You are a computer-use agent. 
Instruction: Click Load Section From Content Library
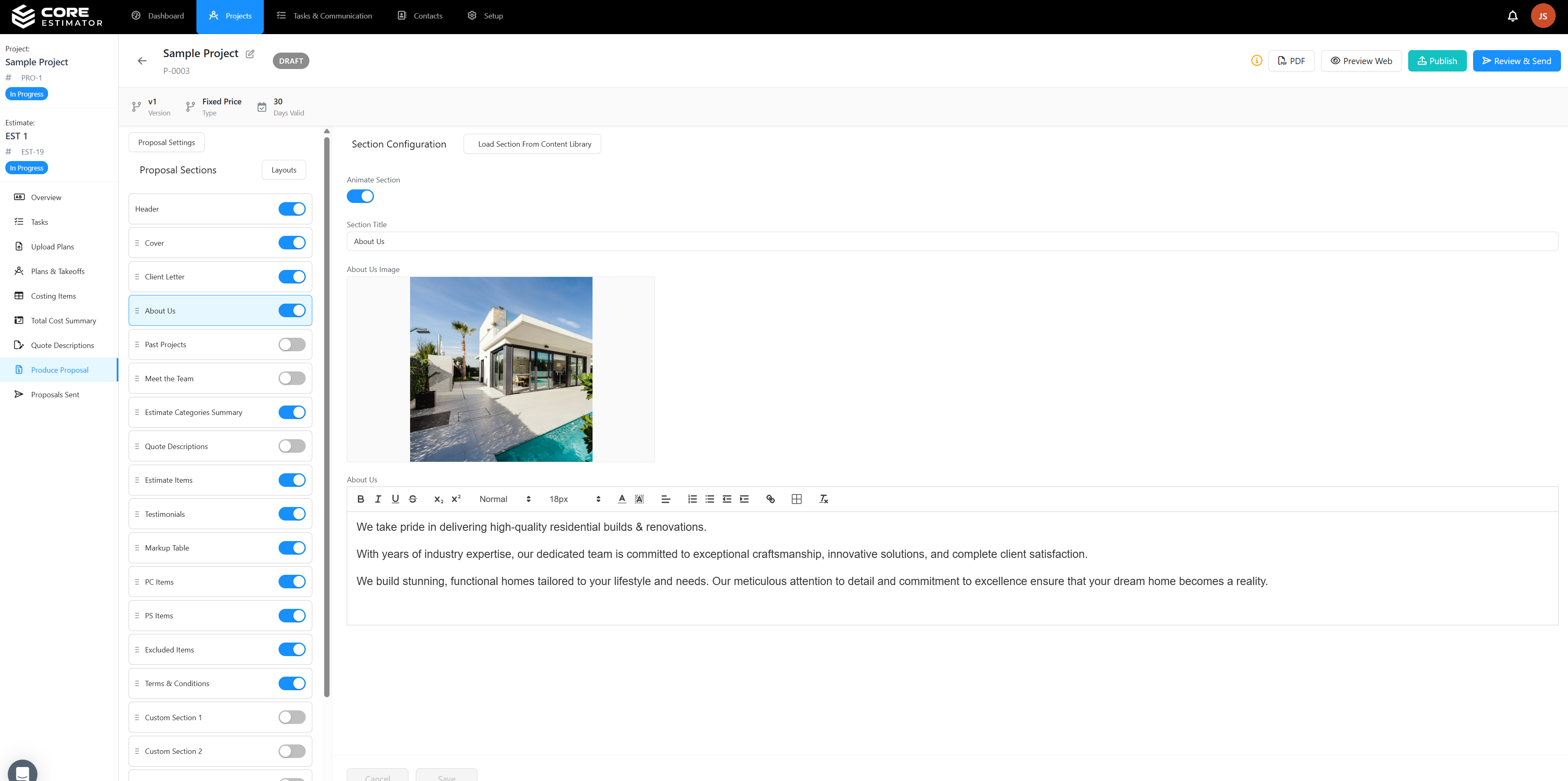(532, 144)
